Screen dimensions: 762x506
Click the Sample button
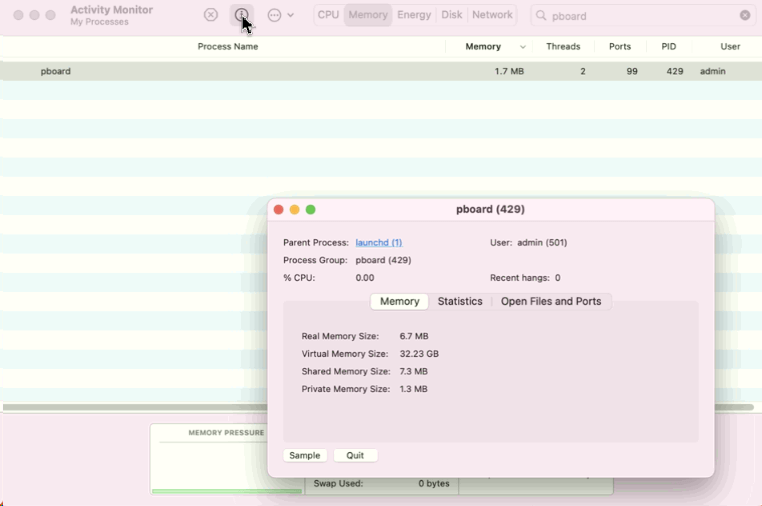(305, 455)
